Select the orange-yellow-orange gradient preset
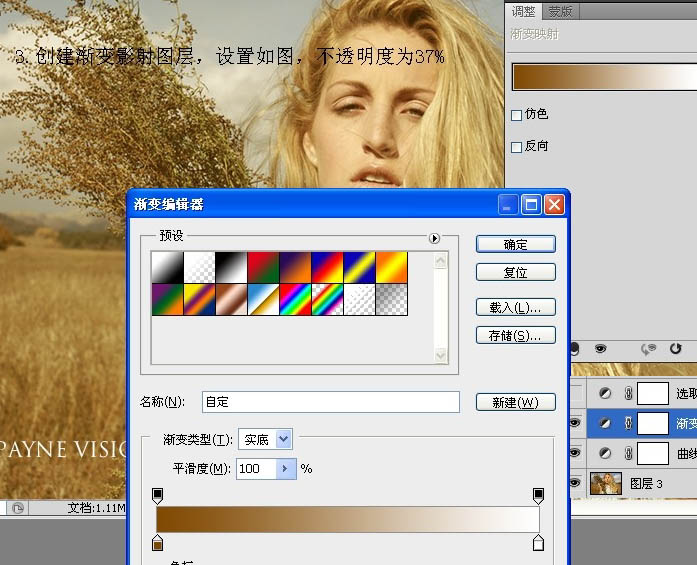This screenshot has width=697, height=565. point(391,267)
